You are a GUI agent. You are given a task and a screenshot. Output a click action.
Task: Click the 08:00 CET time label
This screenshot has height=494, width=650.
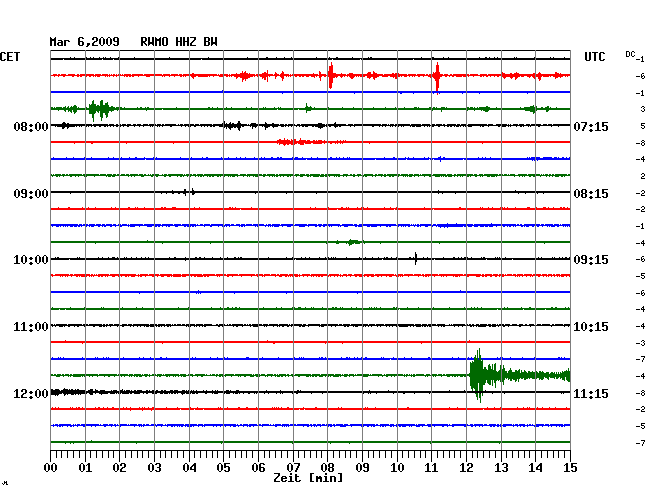(31, 126)
